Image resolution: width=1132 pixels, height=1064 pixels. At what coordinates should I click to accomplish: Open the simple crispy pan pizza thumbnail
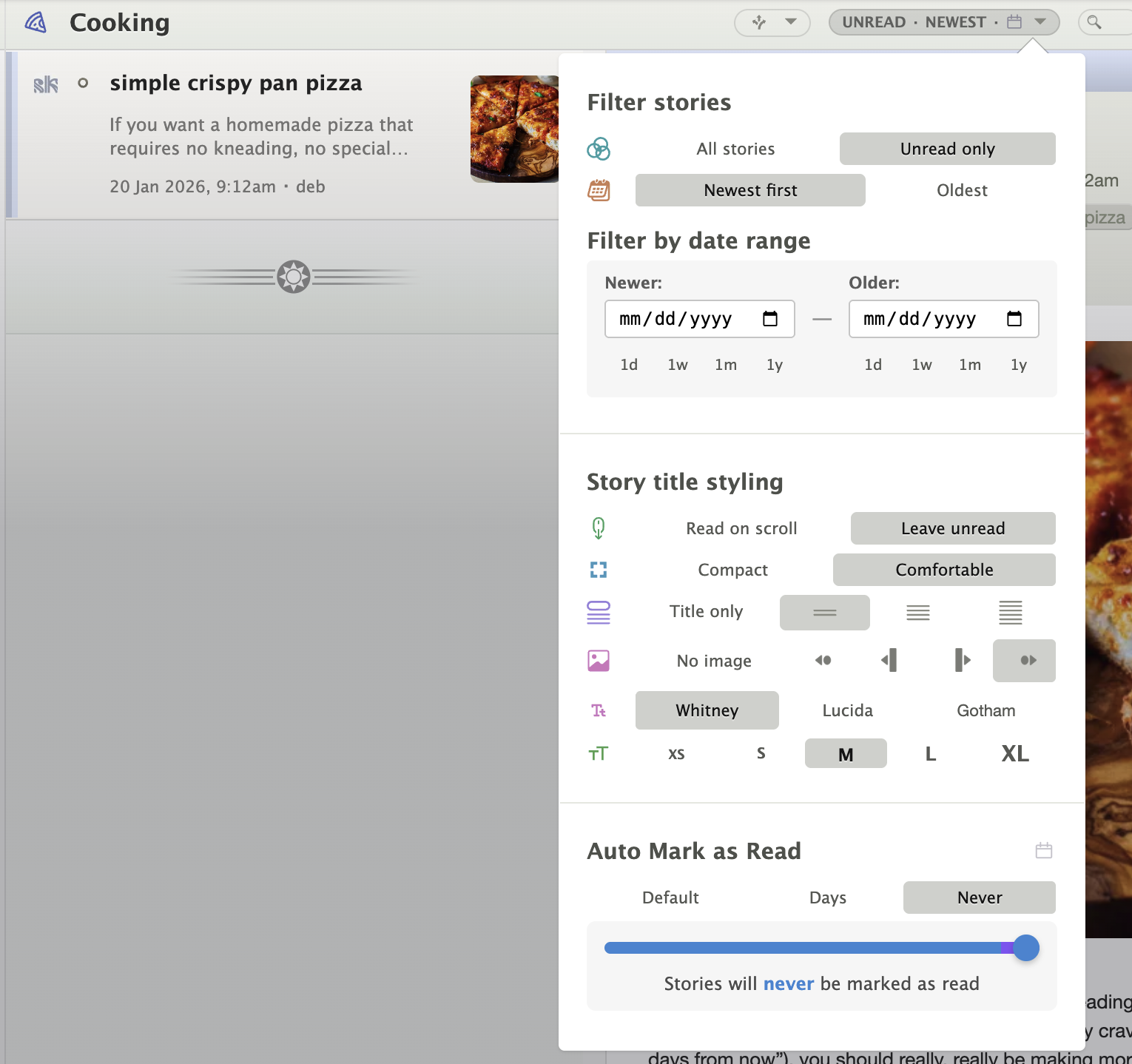coord(514,129)
